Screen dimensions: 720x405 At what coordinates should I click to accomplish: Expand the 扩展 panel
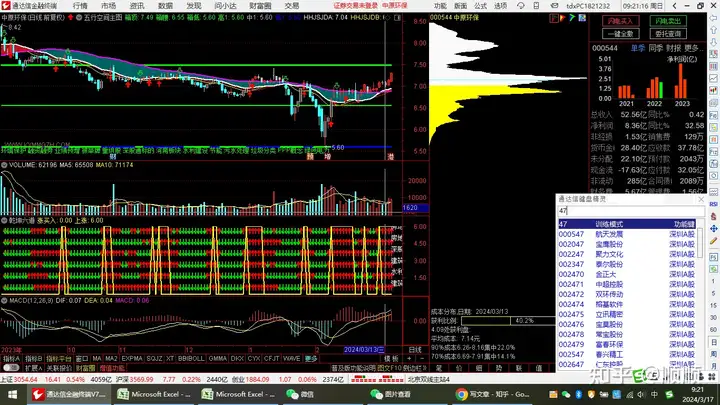pos(34,368)
